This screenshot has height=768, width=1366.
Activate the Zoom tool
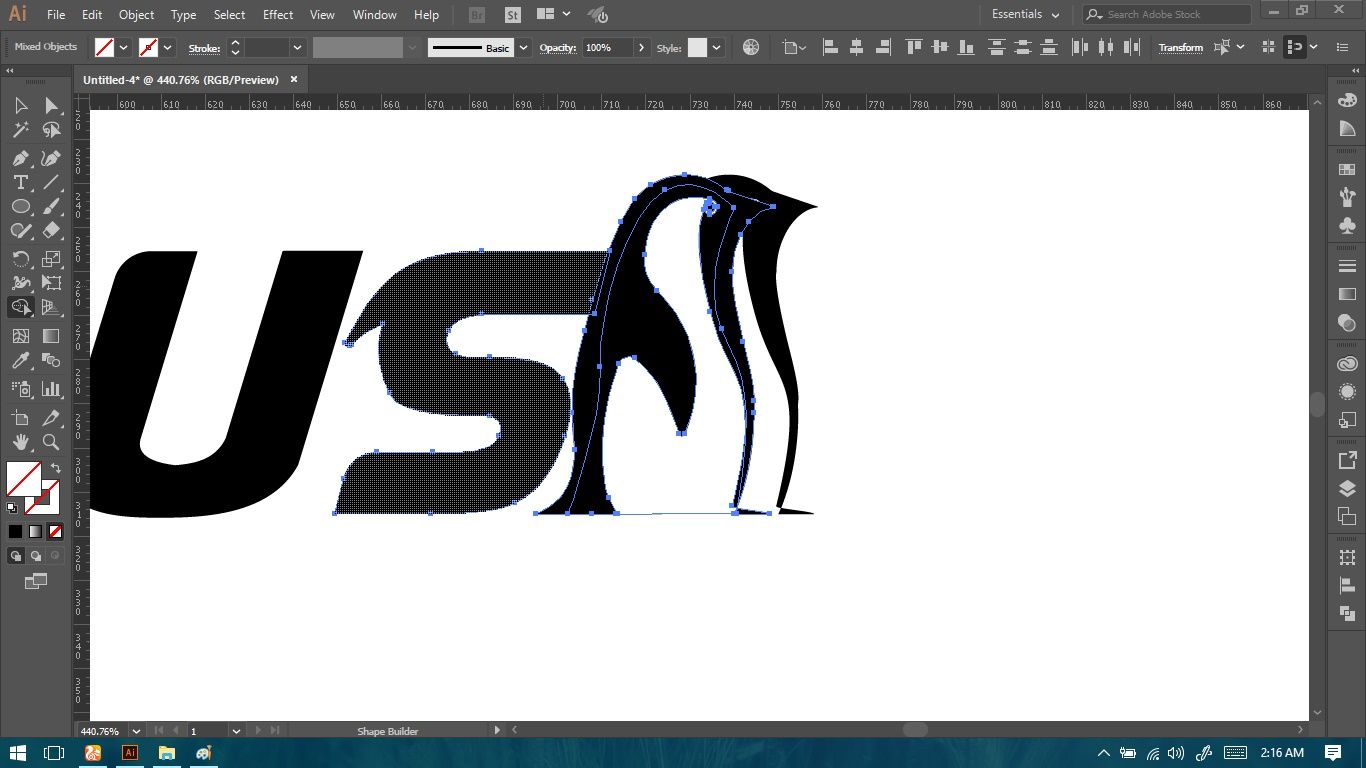(x=51, y=441)
